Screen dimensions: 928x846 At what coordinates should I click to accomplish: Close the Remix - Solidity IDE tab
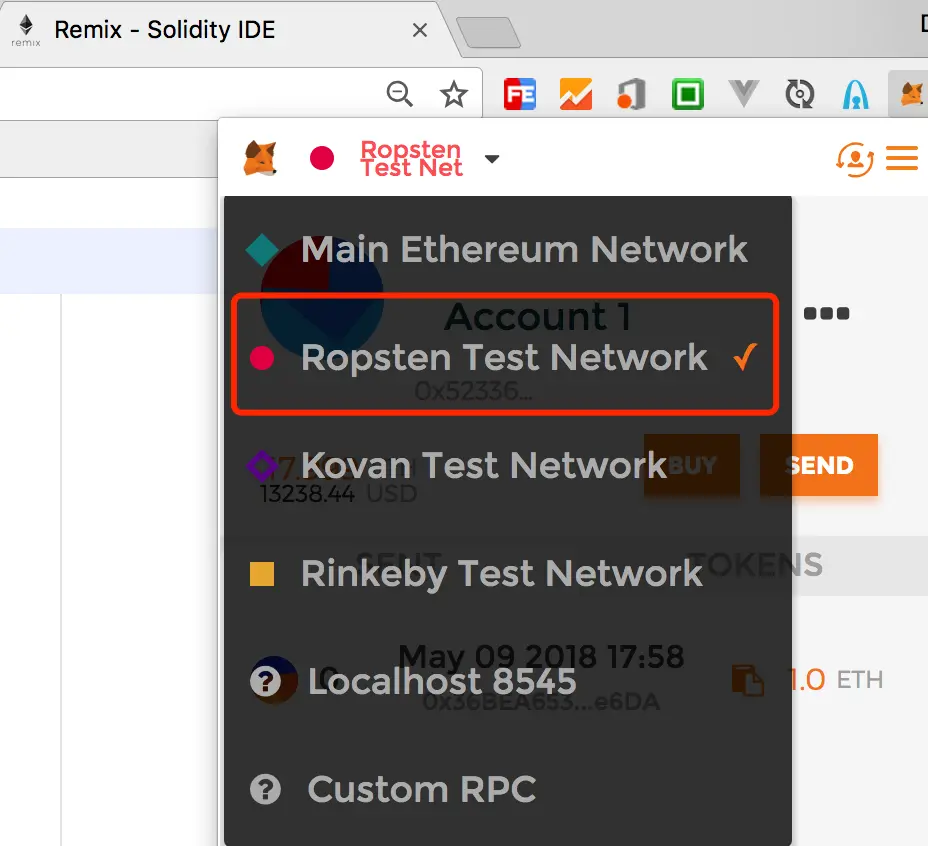(x=420, y=30)
